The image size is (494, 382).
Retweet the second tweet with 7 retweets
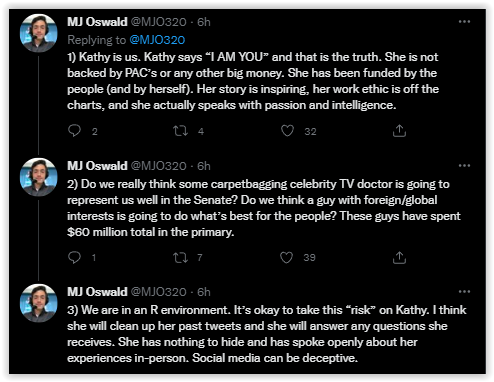coord(180,257)
